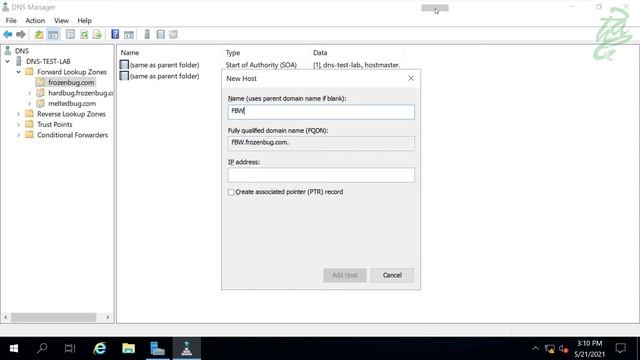
Task: Click the record sheet toolbar icon
Action: pos(160,35)
